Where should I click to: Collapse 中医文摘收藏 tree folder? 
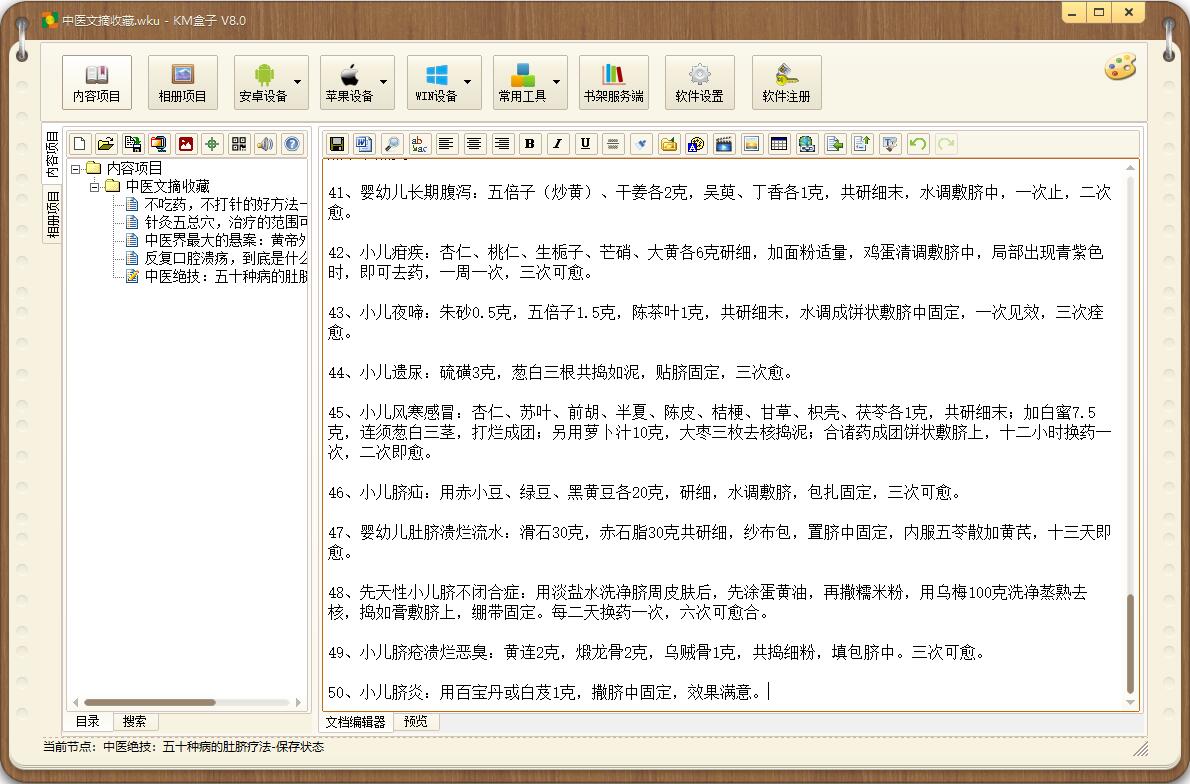[x=94, y=187]
